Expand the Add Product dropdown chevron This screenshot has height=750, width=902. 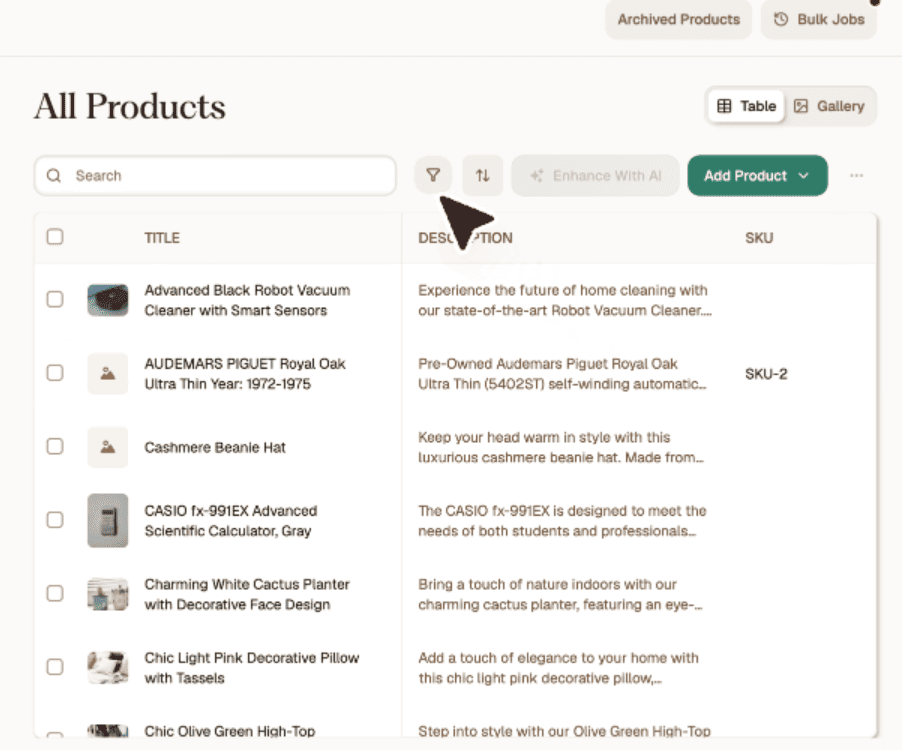[804, 175]
